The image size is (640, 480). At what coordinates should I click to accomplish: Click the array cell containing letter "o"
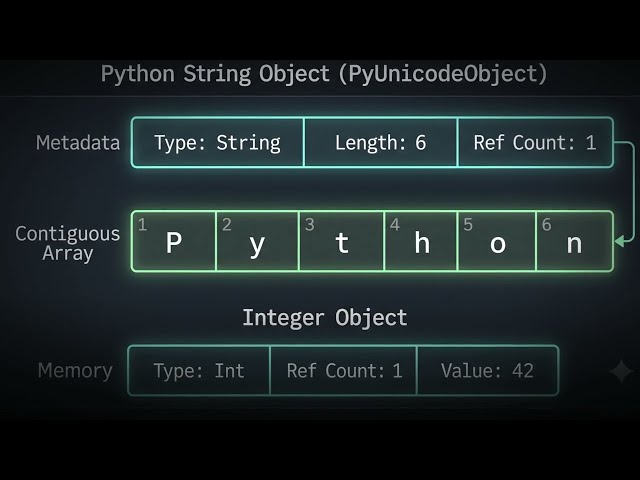[x=497, y=241]
